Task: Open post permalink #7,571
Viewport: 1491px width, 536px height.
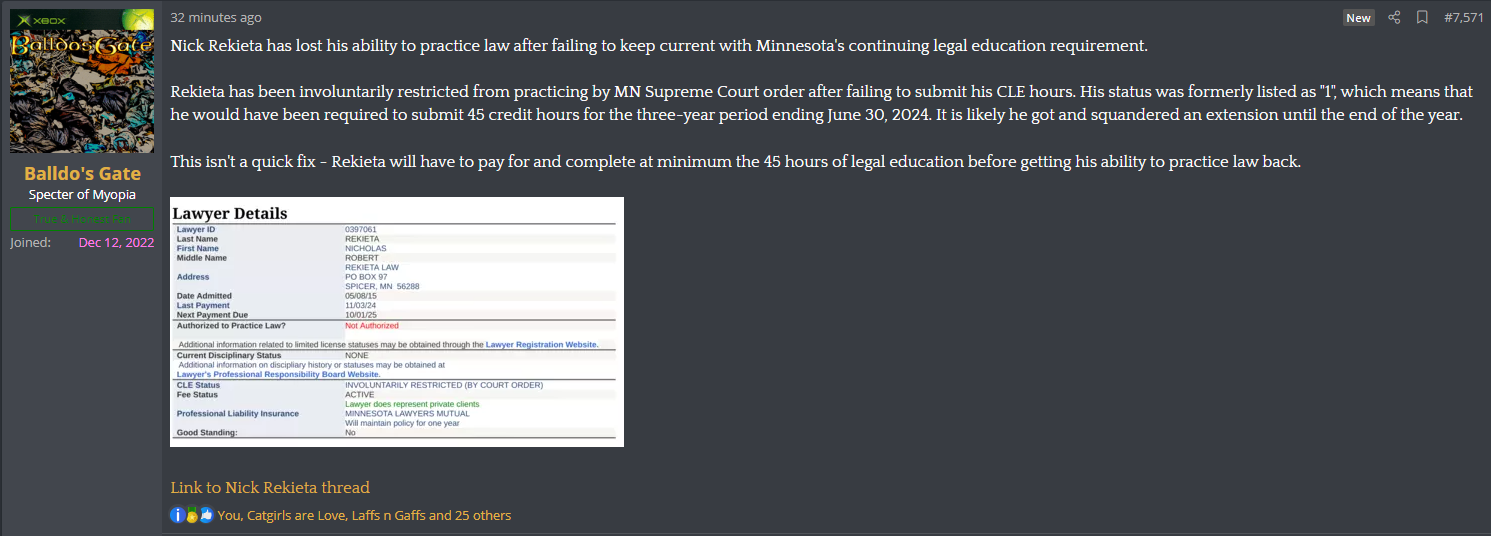Action: coord(1464,18)
